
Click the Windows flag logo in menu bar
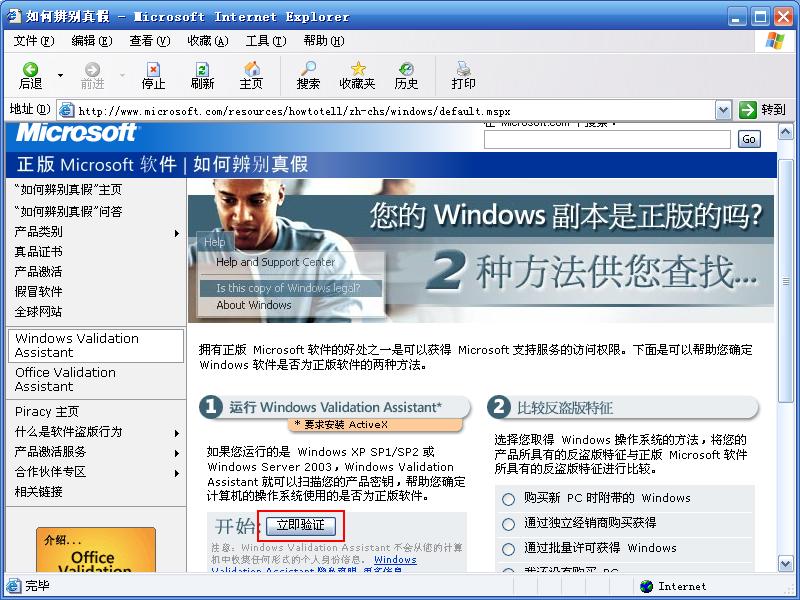[x=774, y=41]
